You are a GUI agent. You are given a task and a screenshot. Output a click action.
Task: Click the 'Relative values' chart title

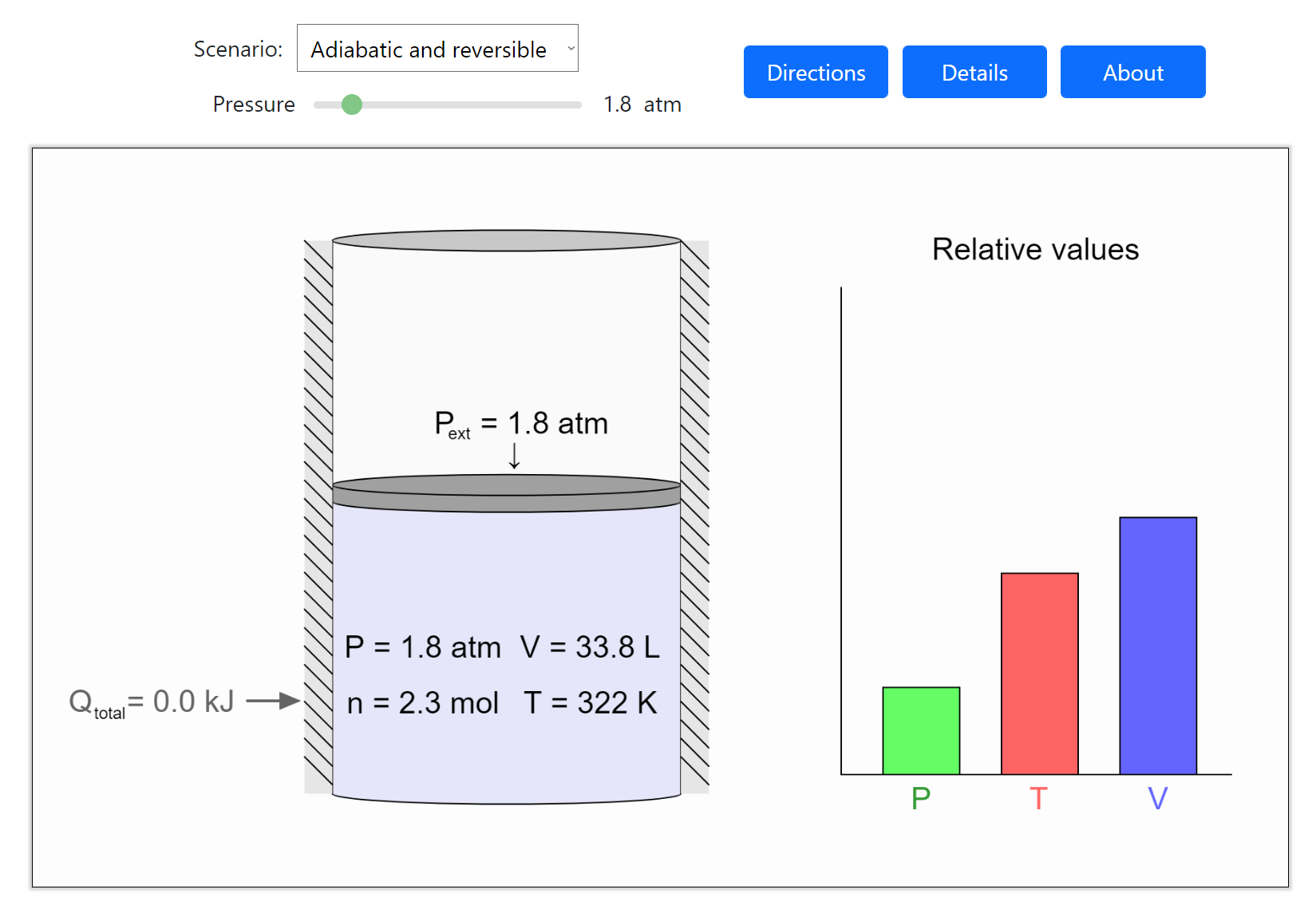[1034, 250]
